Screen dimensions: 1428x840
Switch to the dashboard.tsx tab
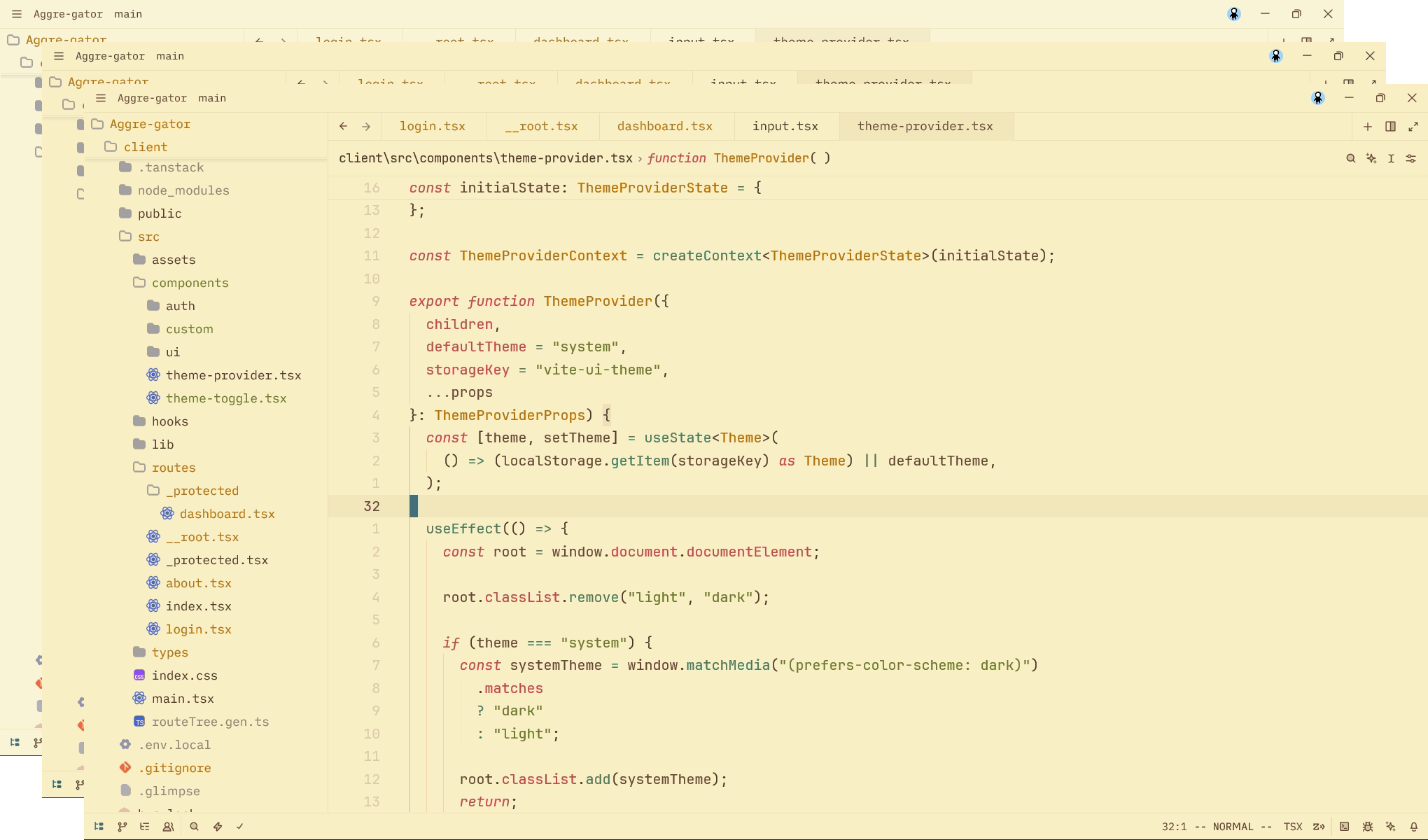tap(665, 127)
